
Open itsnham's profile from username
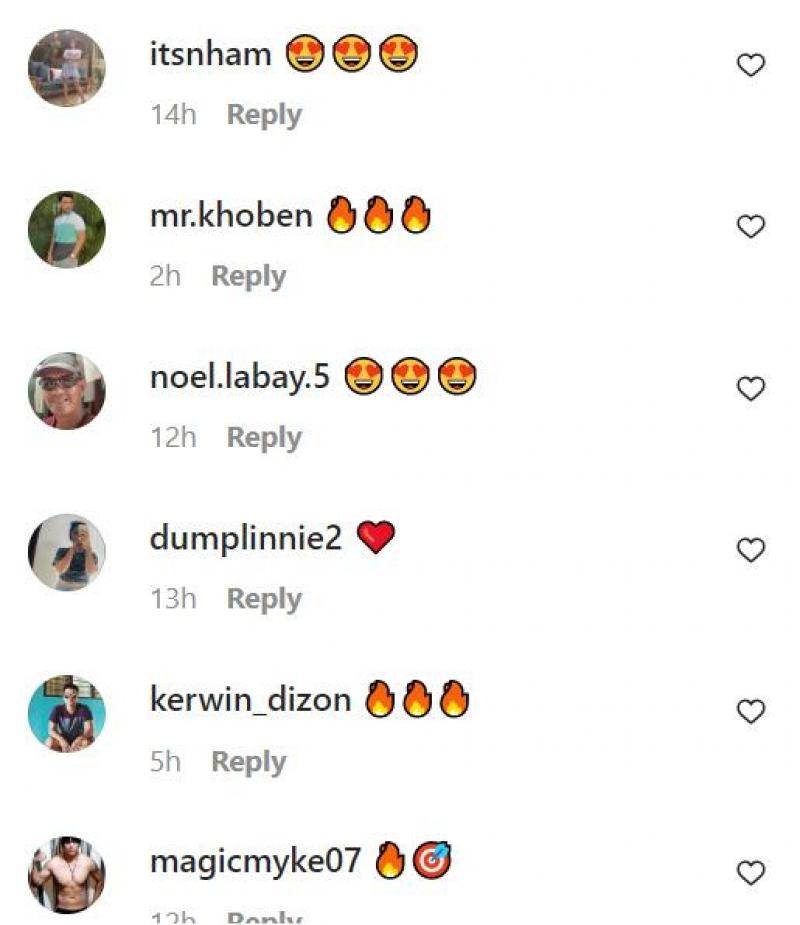pos(210,54)
